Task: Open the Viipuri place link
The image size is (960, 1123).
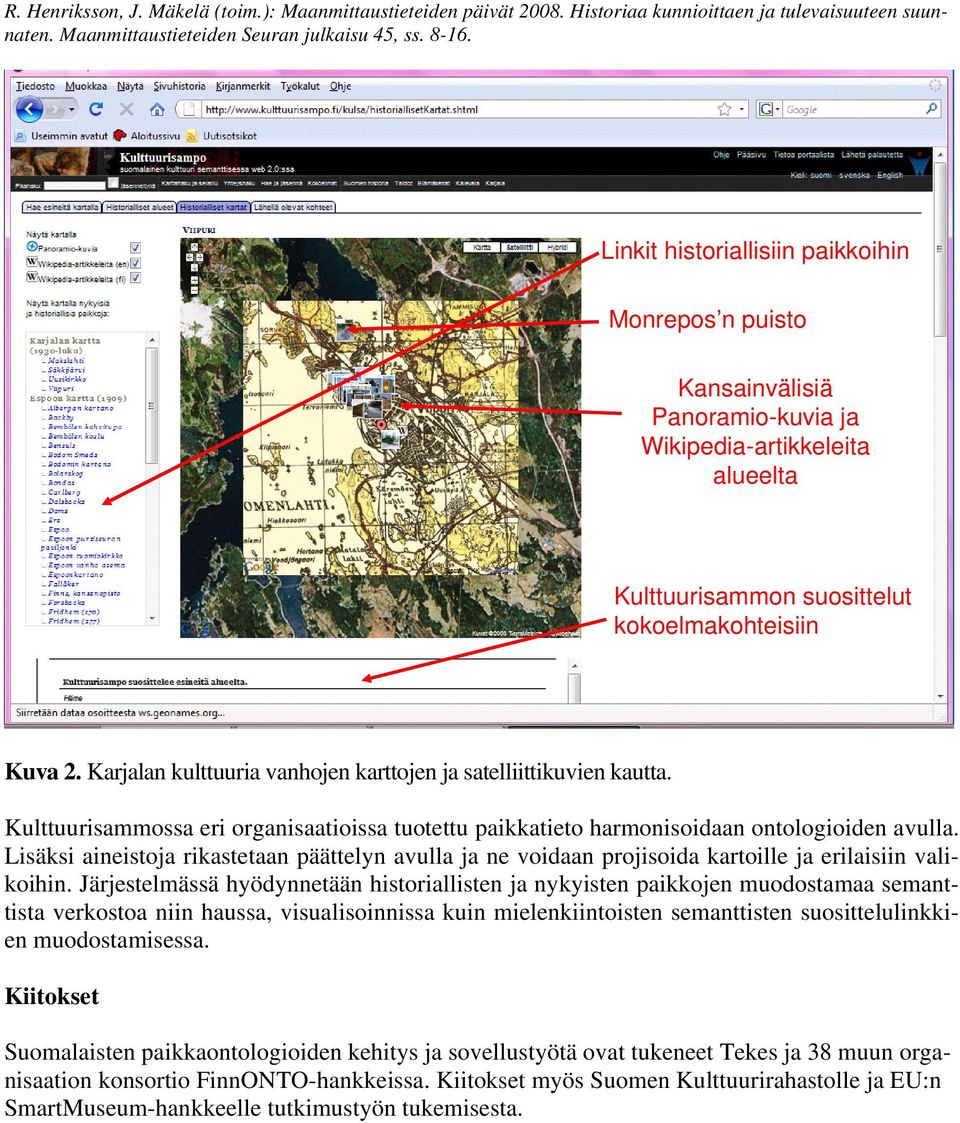Action: click(x=60, y=389)
